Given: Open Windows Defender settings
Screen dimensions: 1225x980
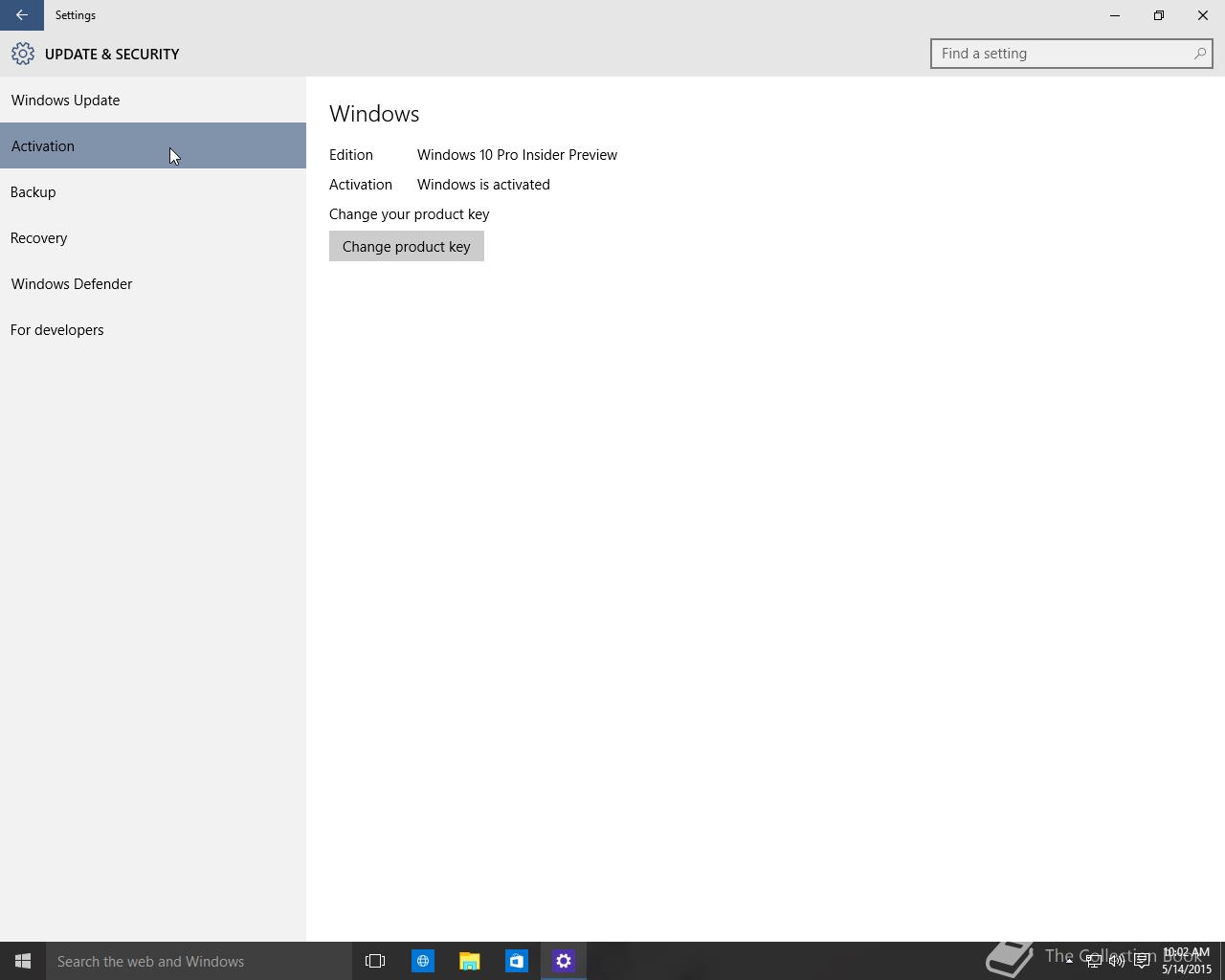Looking at the screenshot, I should 153,283.
